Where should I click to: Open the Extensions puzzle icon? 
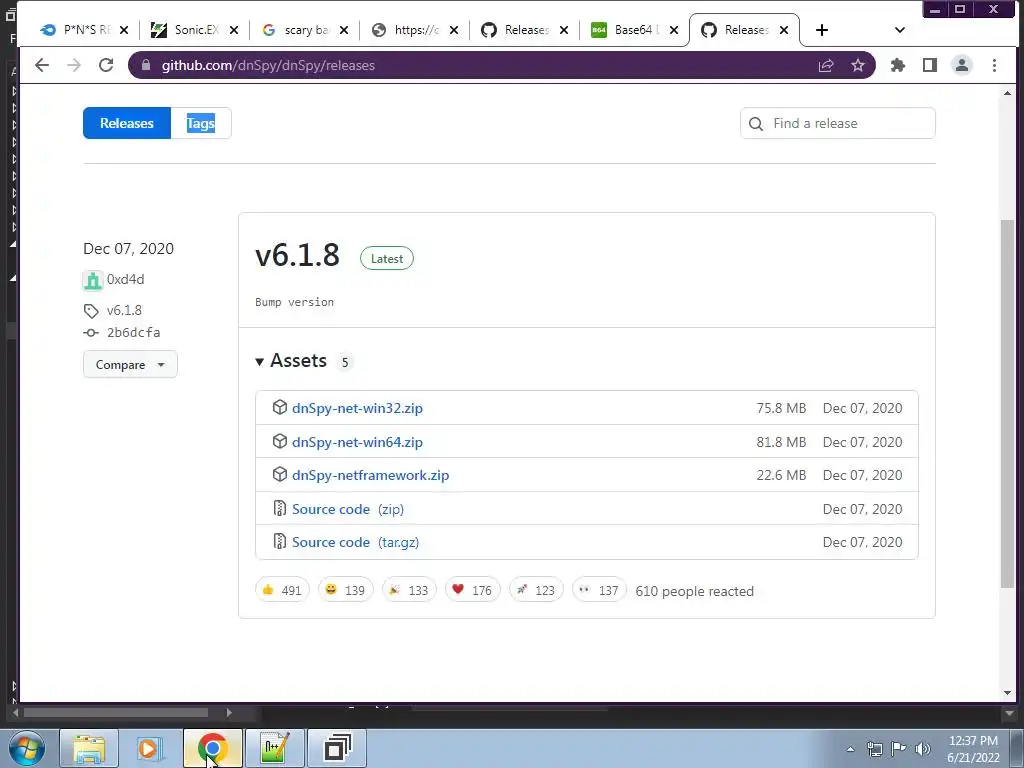click(x=898, y=65)
